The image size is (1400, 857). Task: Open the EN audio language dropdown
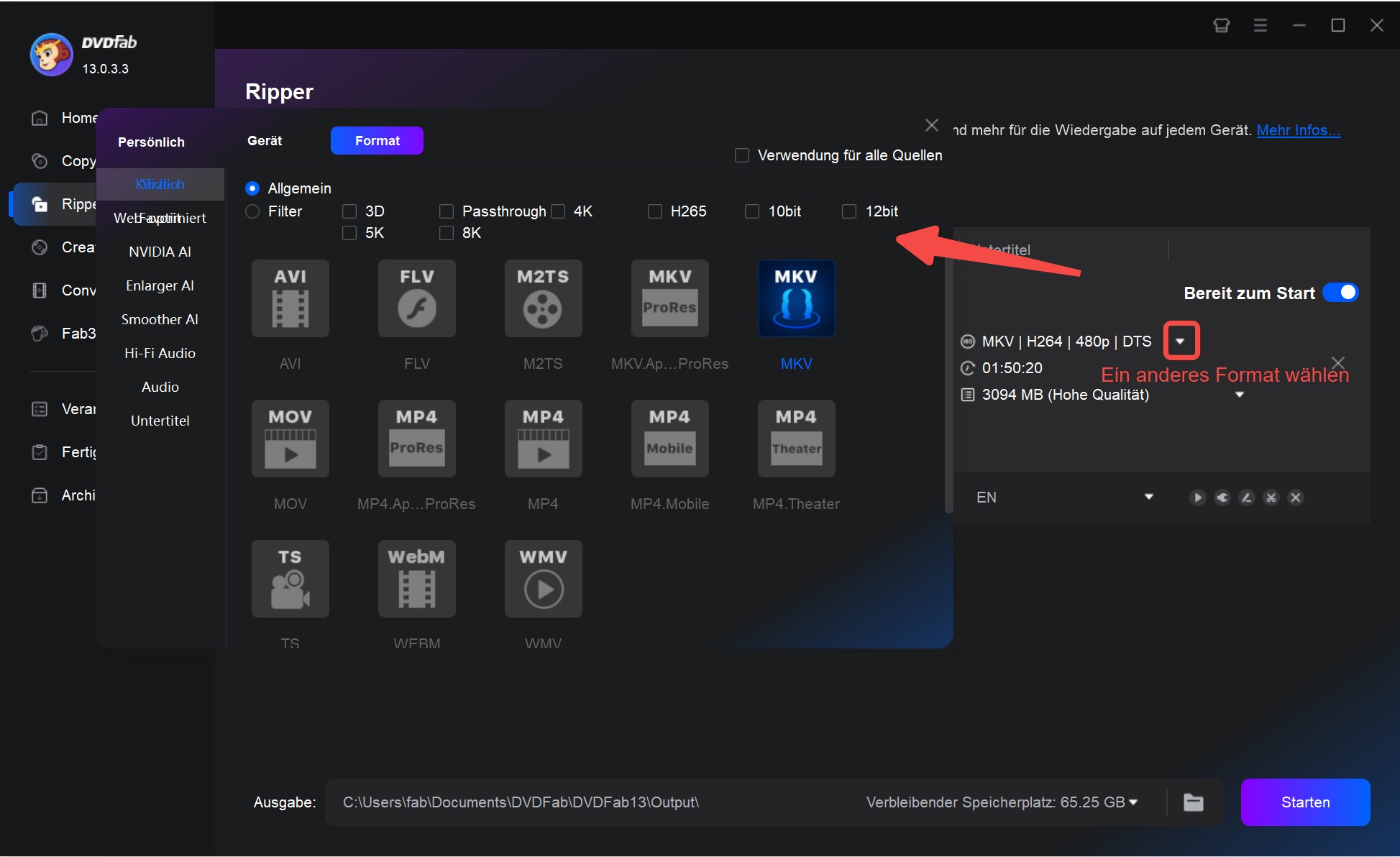coord(1148,497)
